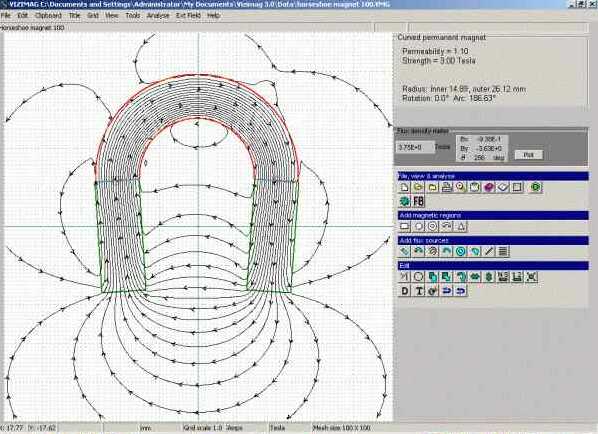Select the T text edit icon
The image size is (598, 434).
418,291
